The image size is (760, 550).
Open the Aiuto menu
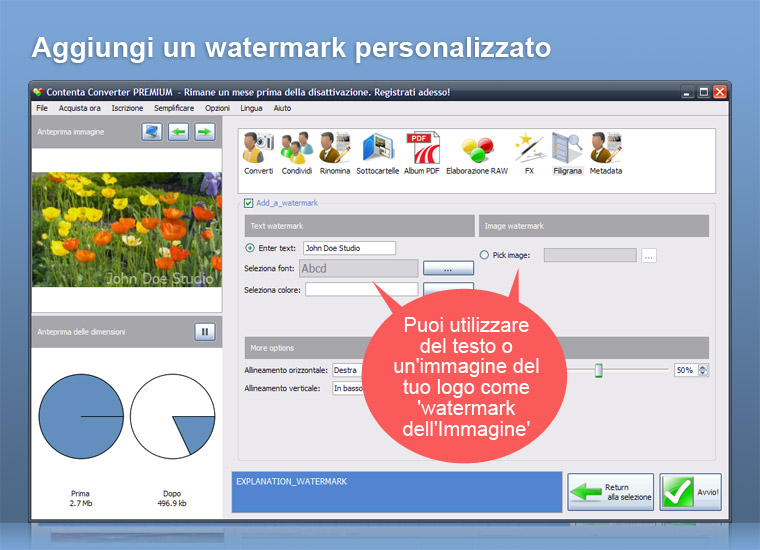tap(282, 108)
